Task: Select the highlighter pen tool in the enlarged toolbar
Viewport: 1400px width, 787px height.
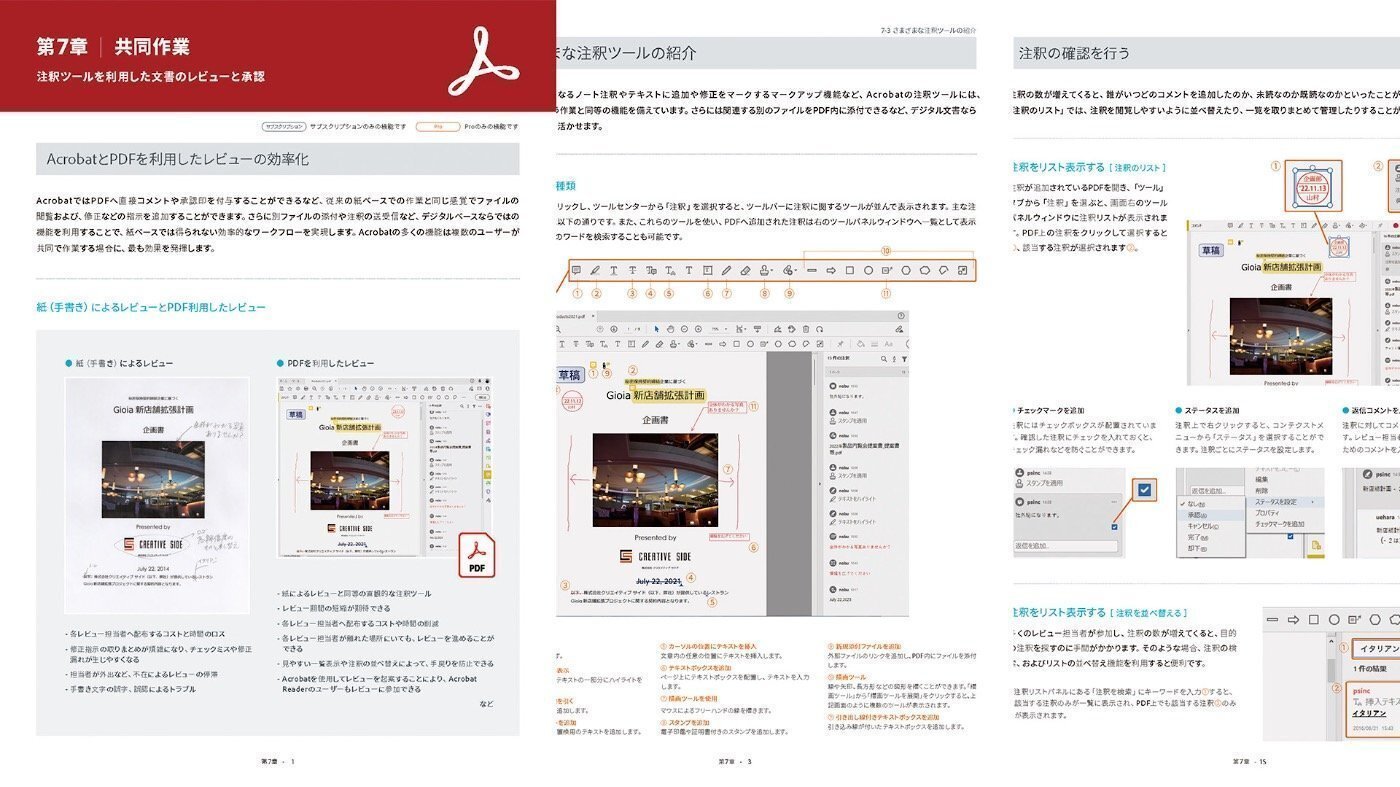Action: tap(595, 270)
